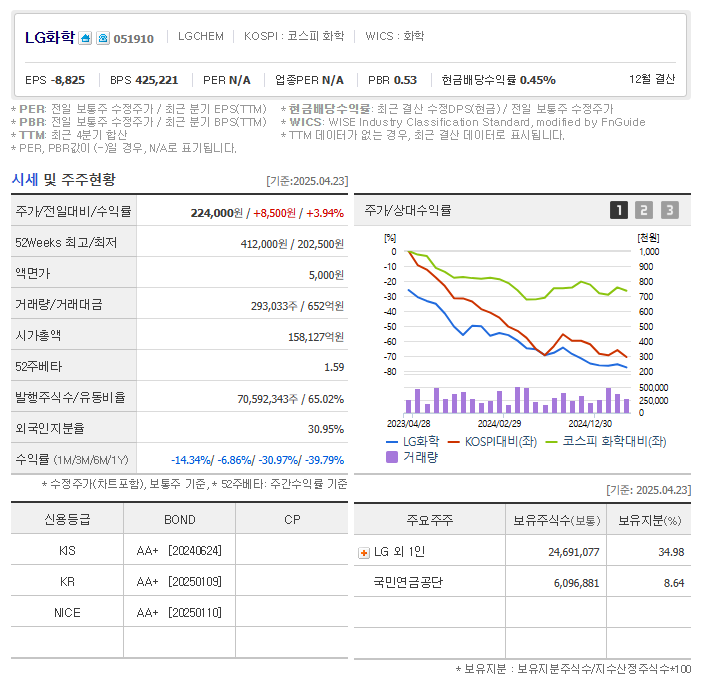Click the 6M return -30.97%
The image size is (709, 683).
(x=279, y=460)
